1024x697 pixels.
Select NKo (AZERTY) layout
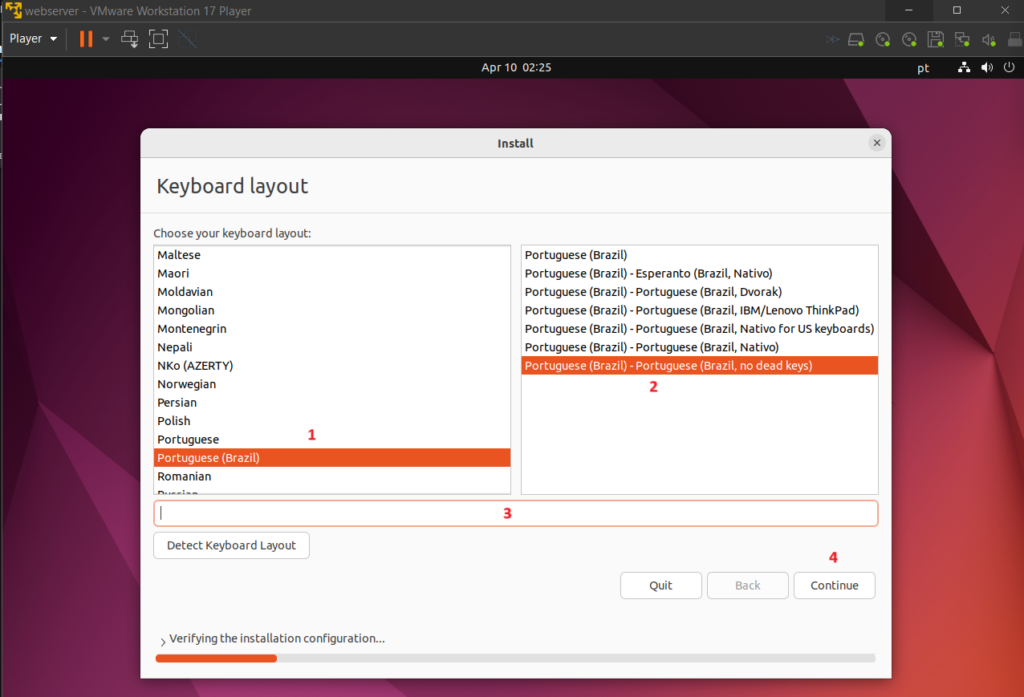coord(332,366)
